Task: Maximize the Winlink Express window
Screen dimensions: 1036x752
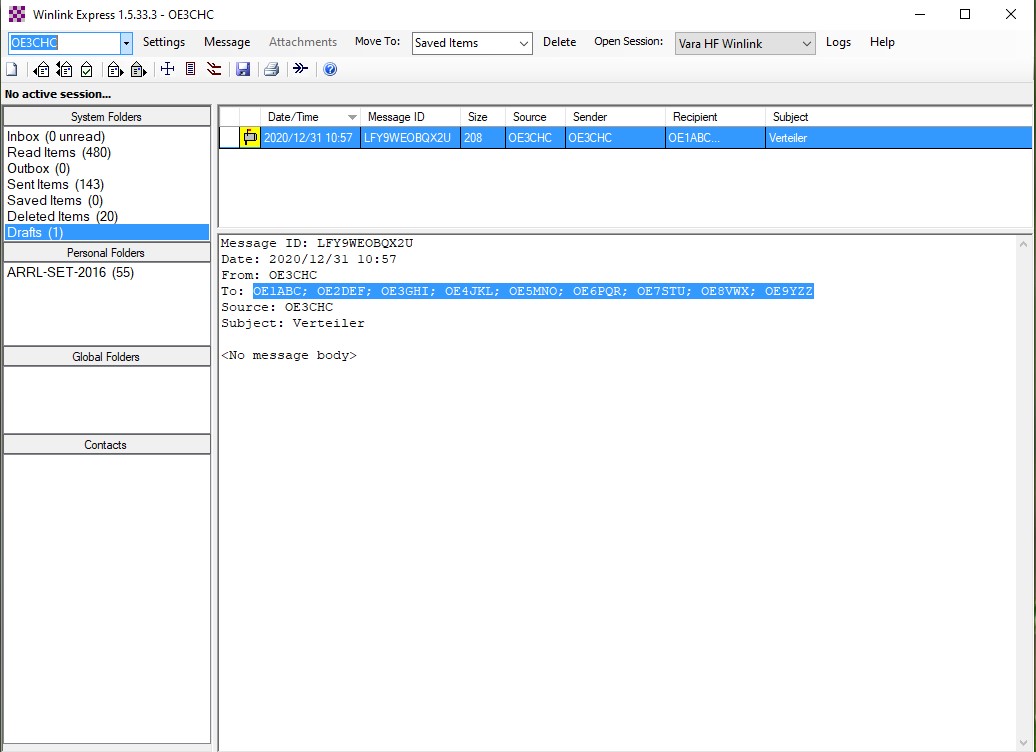Action: (965, 15)
